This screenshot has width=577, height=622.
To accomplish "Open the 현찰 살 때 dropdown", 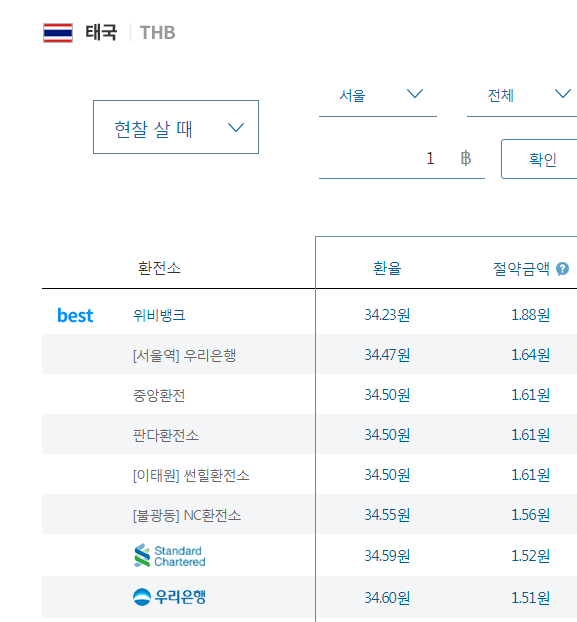I will tap(176, 127).
